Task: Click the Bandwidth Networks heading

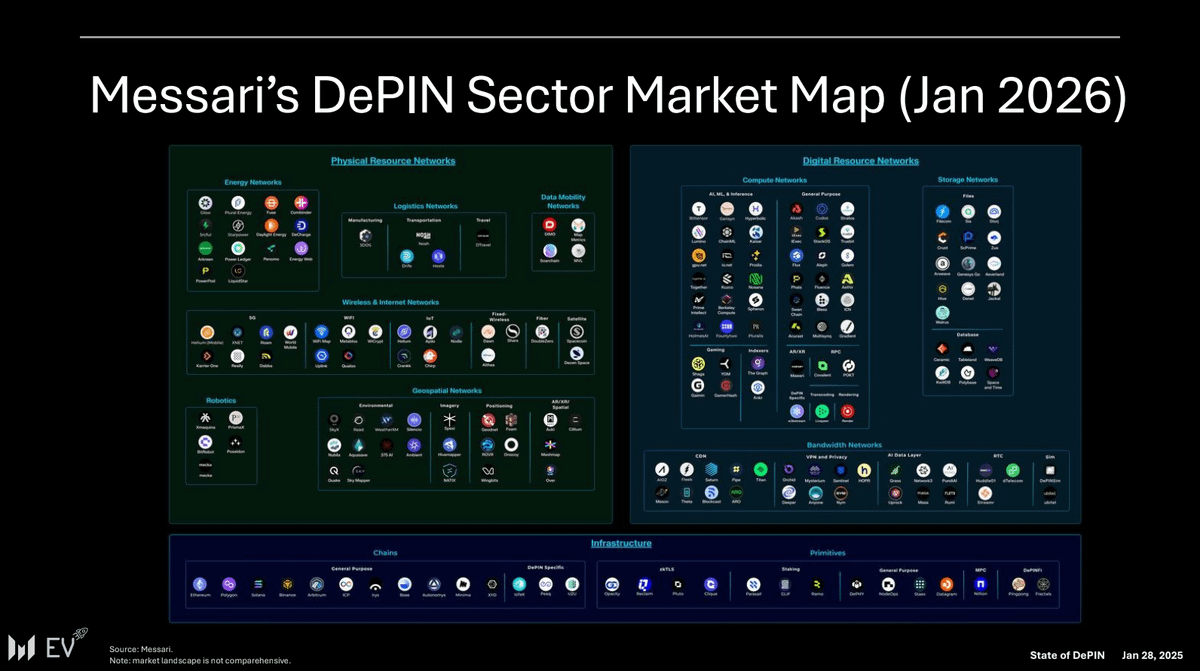Action: click(x=844, y=444)
